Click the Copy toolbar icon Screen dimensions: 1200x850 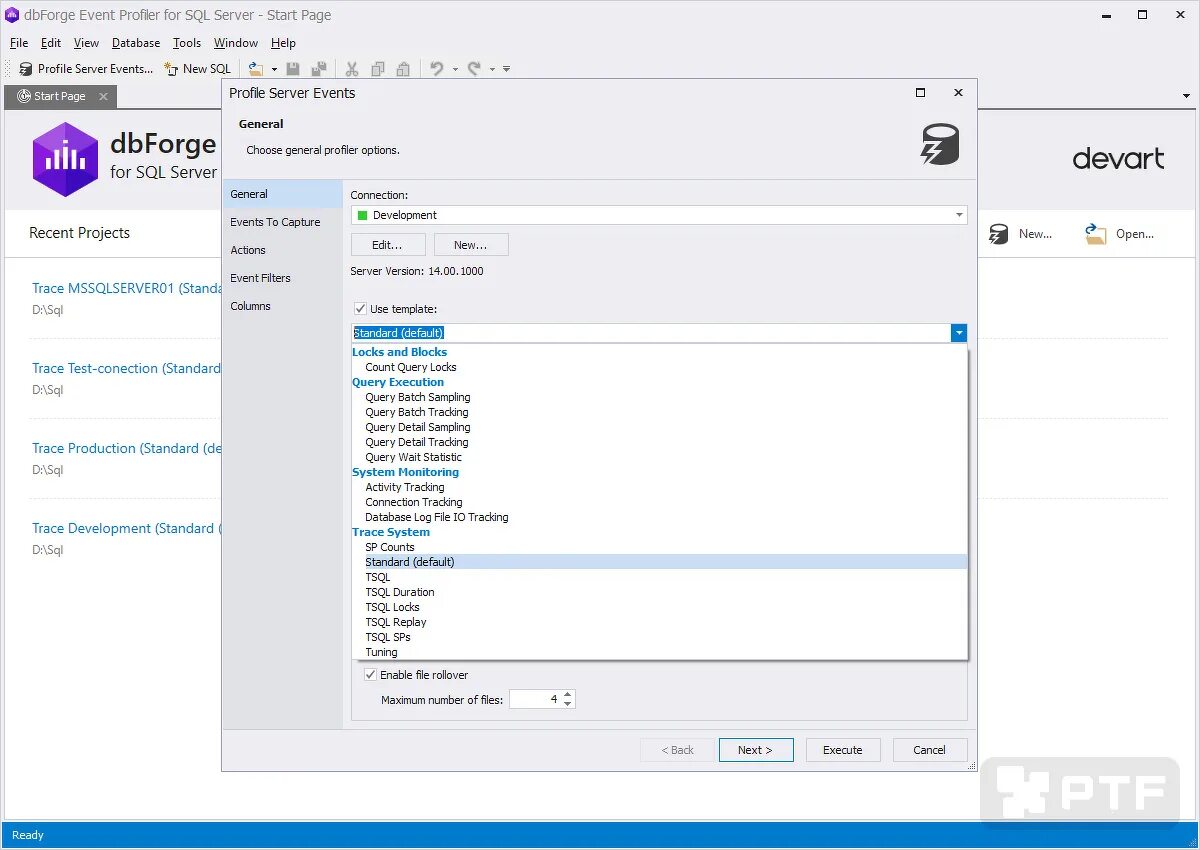pyautogui.click(x=377, y=69)
